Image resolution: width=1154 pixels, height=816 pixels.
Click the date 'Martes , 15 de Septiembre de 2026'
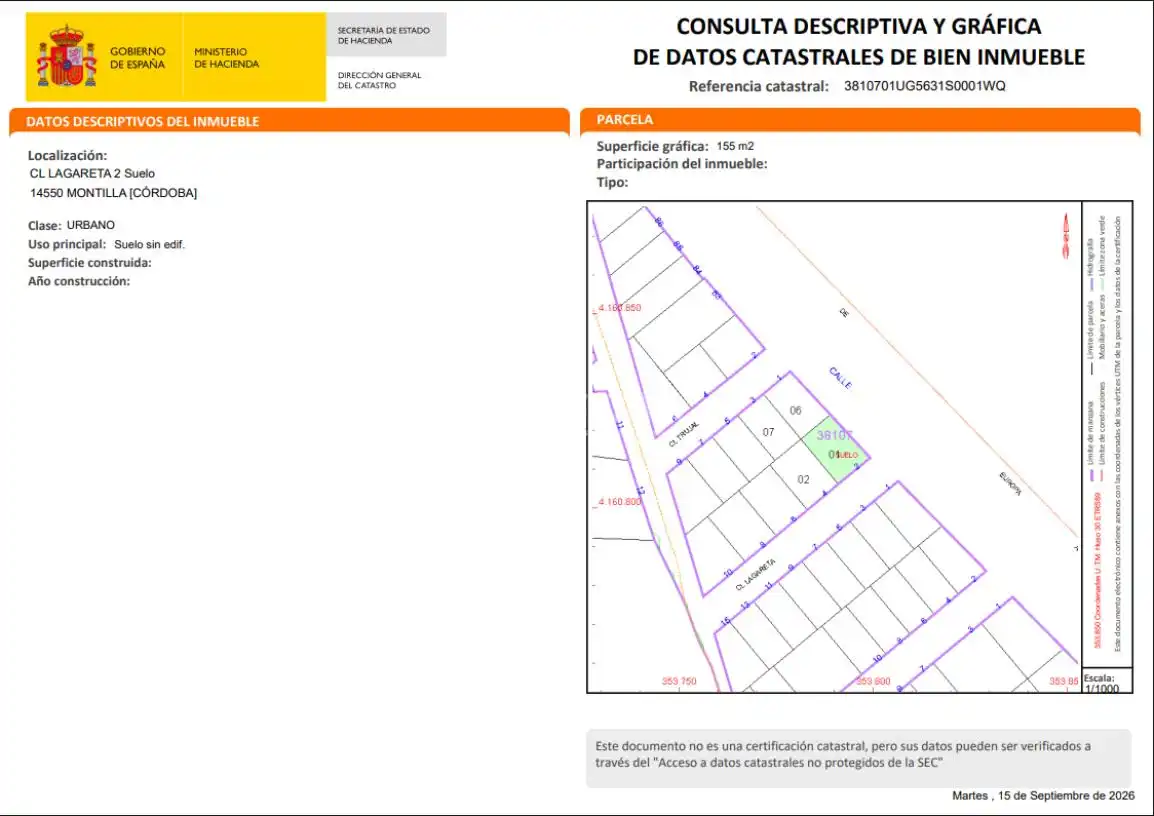tap(1043, 796)
